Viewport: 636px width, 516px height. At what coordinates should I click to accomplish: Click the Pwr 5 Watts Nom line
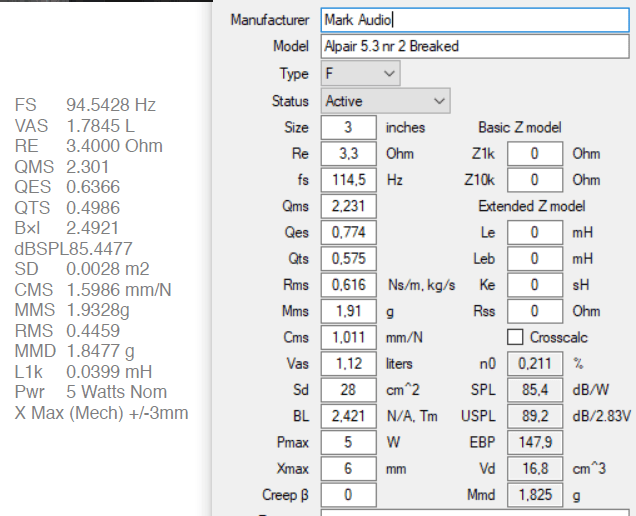[91, 392]
